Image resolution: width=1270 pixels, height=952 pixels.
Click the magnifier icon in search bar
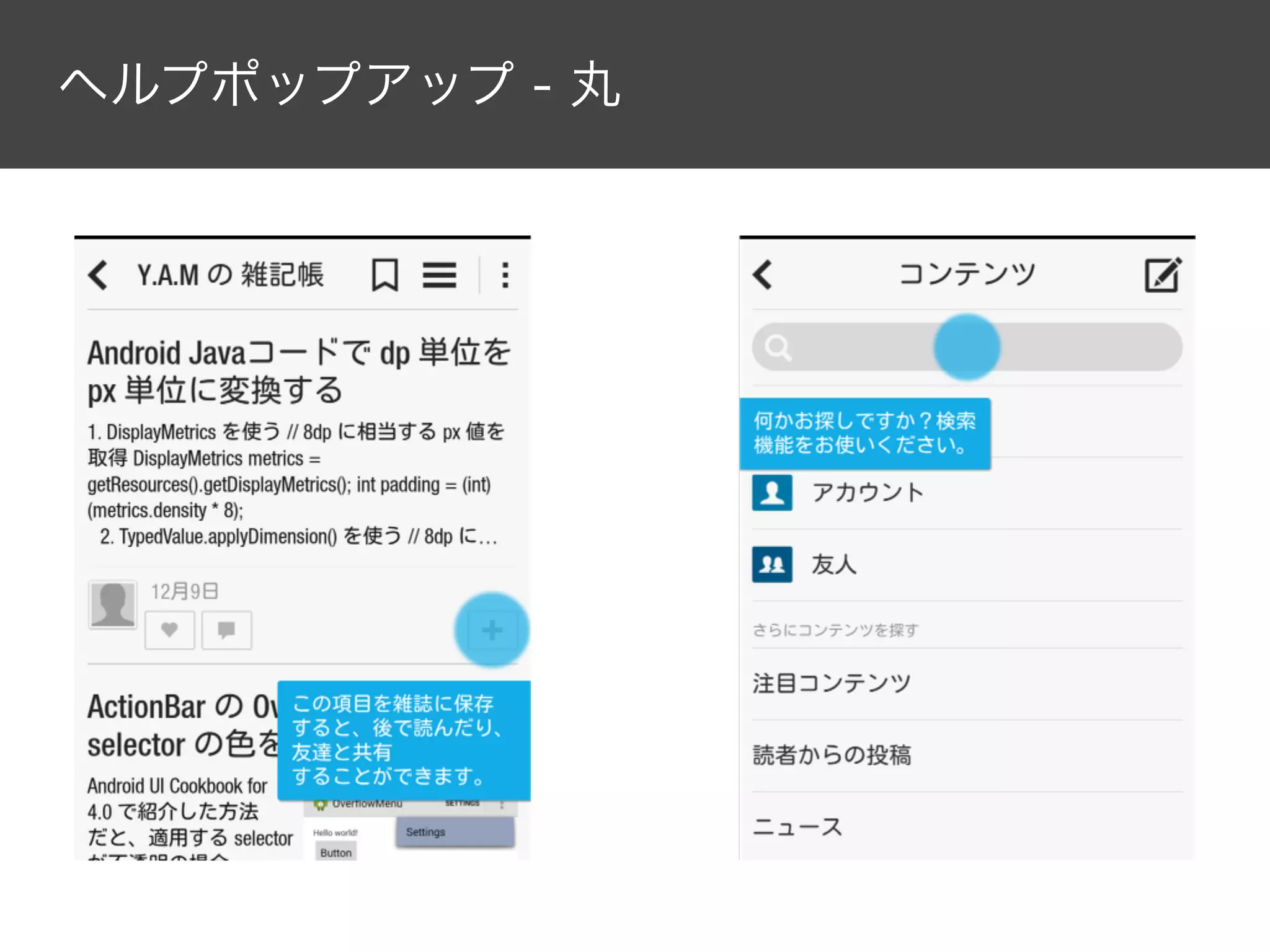pos(778,347)
